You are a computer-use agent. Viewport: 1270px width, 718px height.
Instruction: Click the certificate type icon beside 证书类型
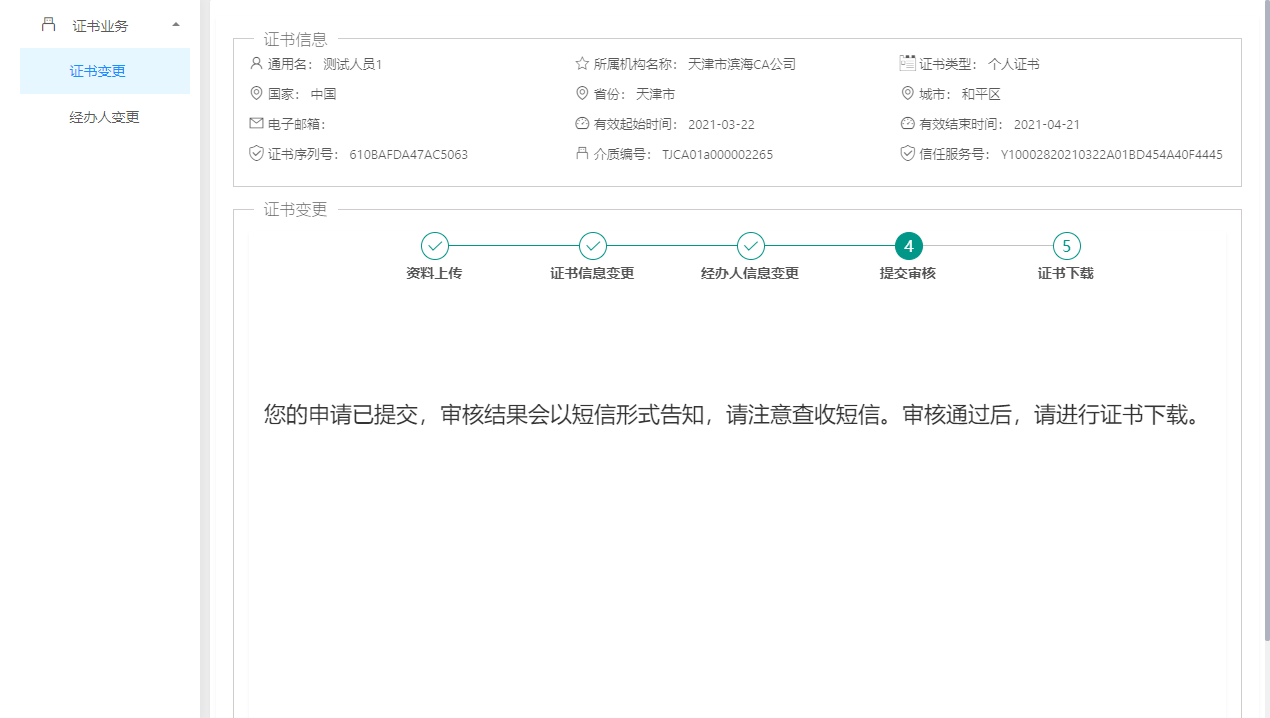point(908,63)
